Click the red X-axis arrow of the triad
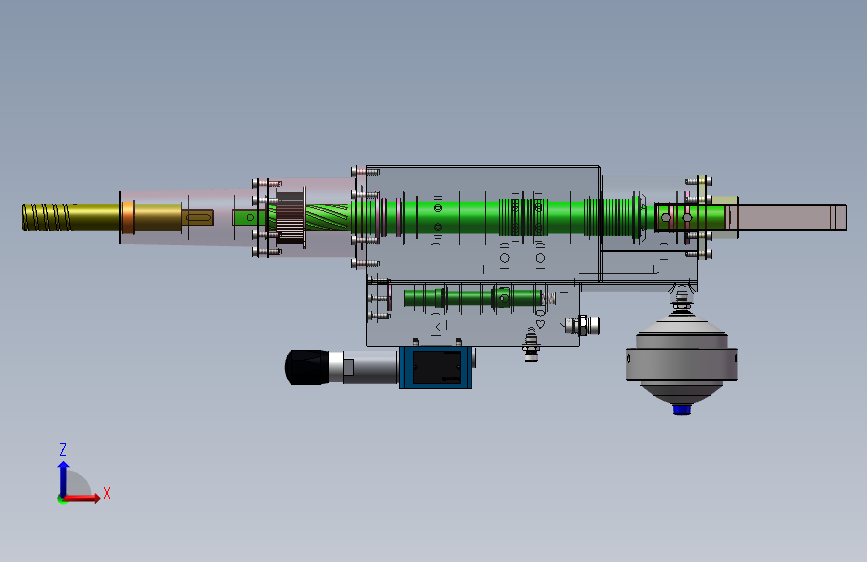The height and width of the screenshot is (562, 867). pyautogui.click(x=83, y=498)
